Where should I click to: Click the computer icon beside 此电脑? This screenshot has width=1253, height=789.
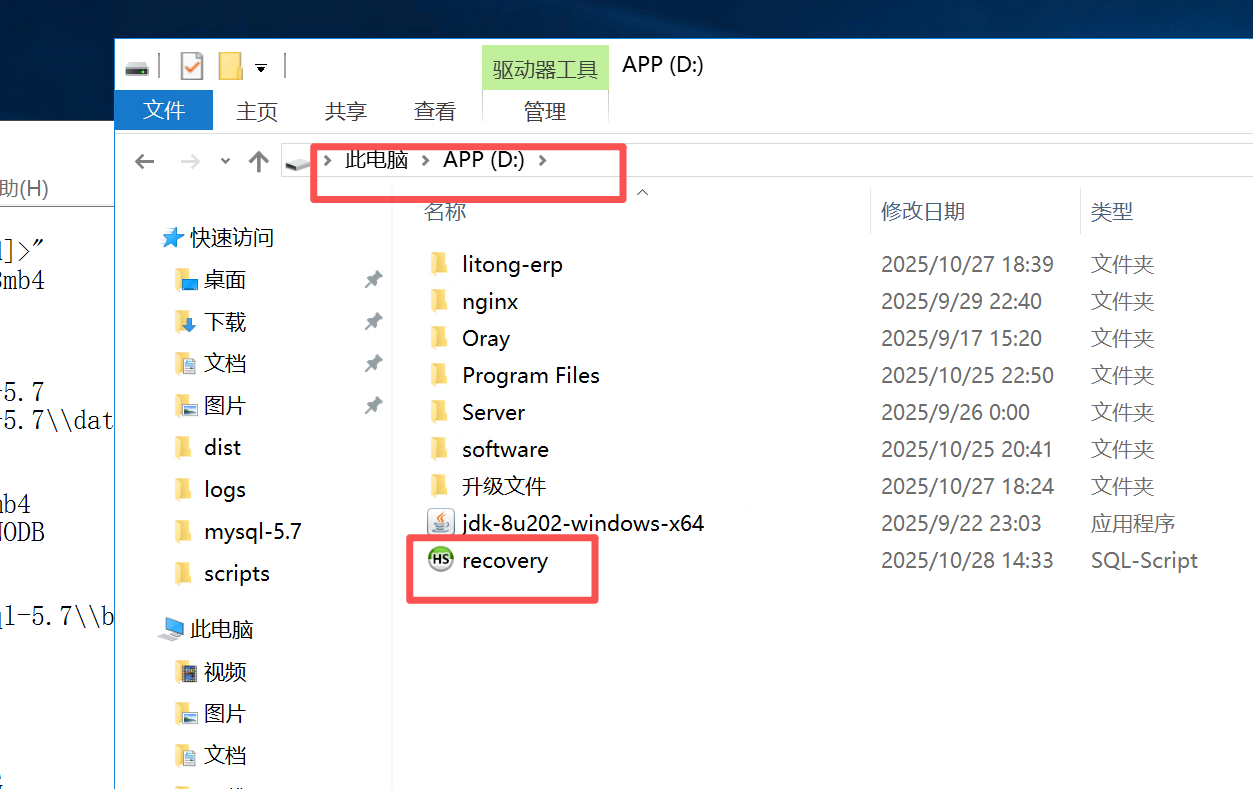[x=172, y=629]
